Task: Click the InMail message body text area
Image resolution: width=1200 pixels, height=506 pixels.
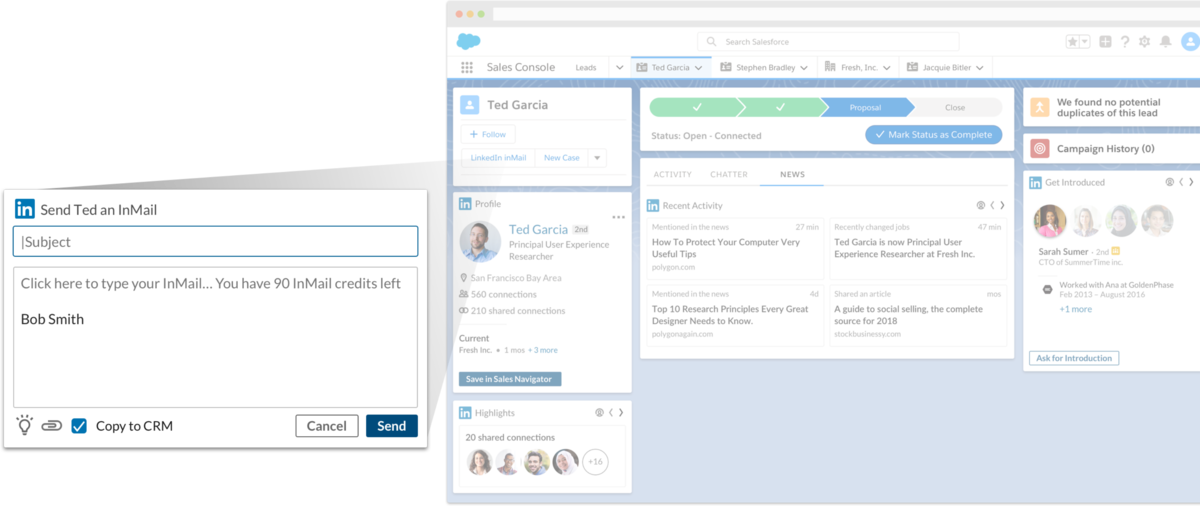Action: point(215,337)
